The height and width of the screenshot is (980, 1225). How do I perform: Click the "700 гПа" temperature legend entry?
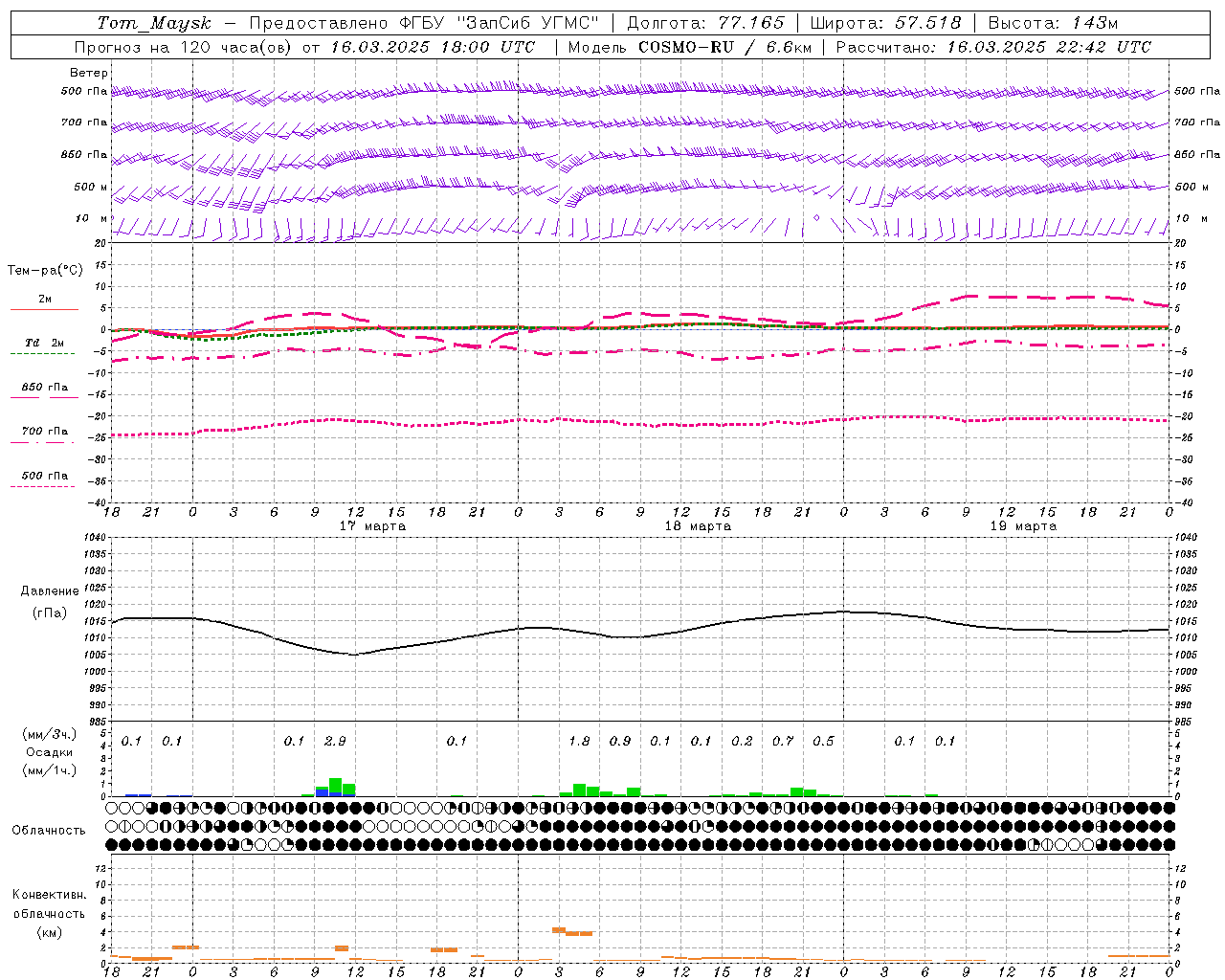point(45,432)
